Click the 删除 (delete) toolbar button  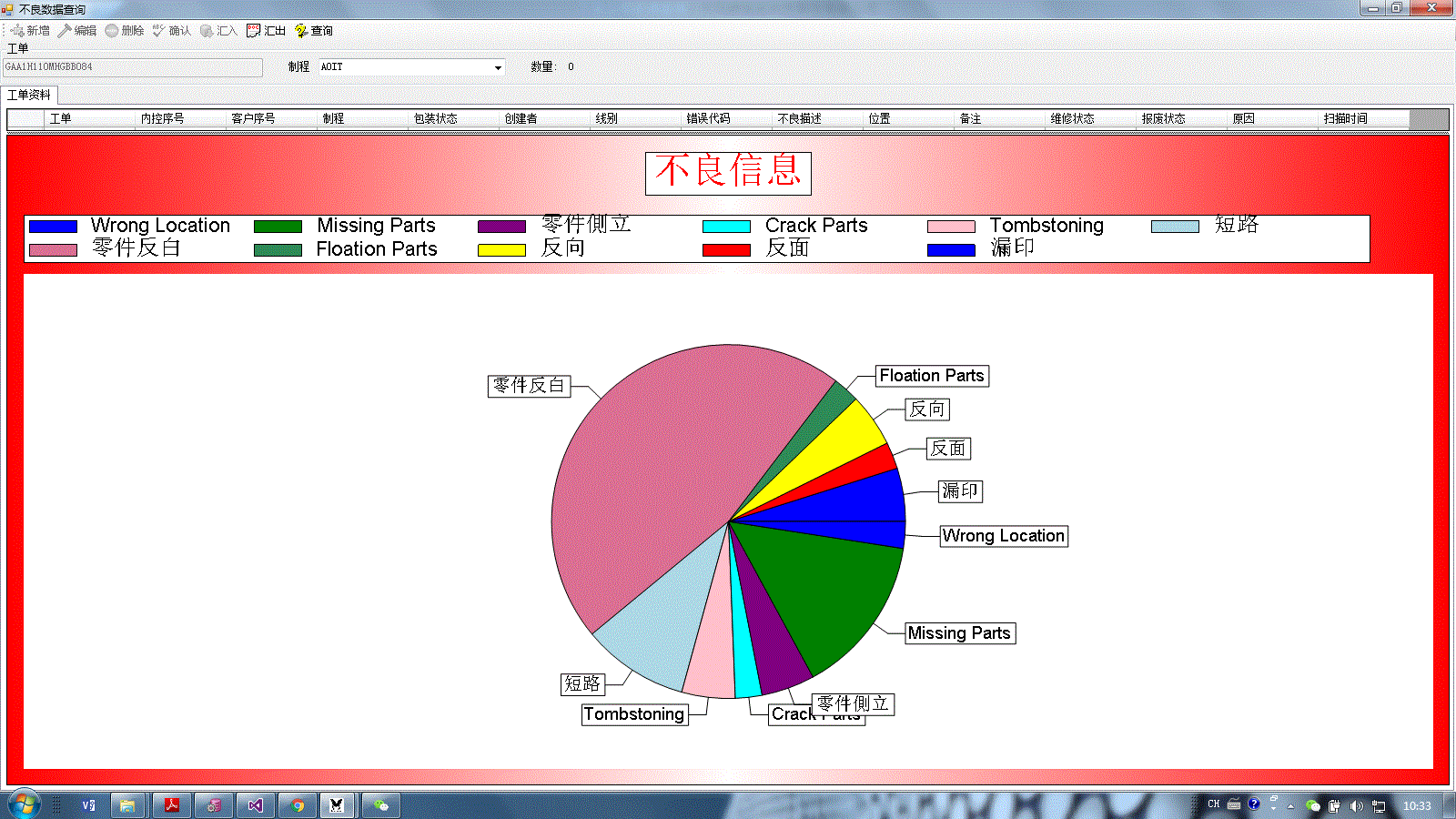pyautogui.click(x=125, y=31)
